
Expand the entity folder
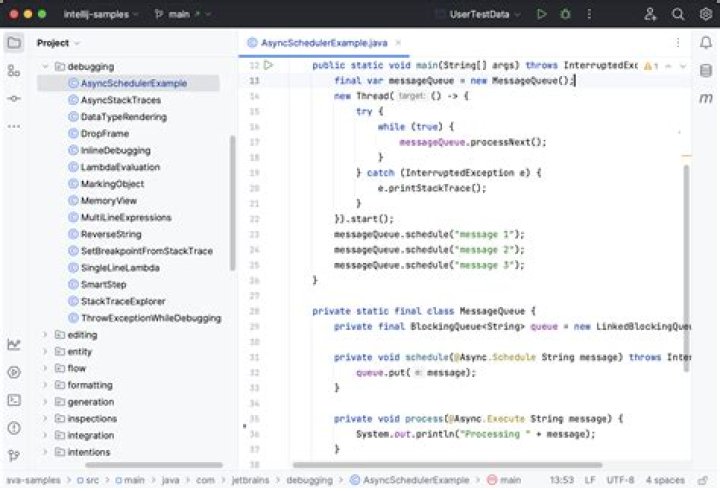(x=45, y=352)
